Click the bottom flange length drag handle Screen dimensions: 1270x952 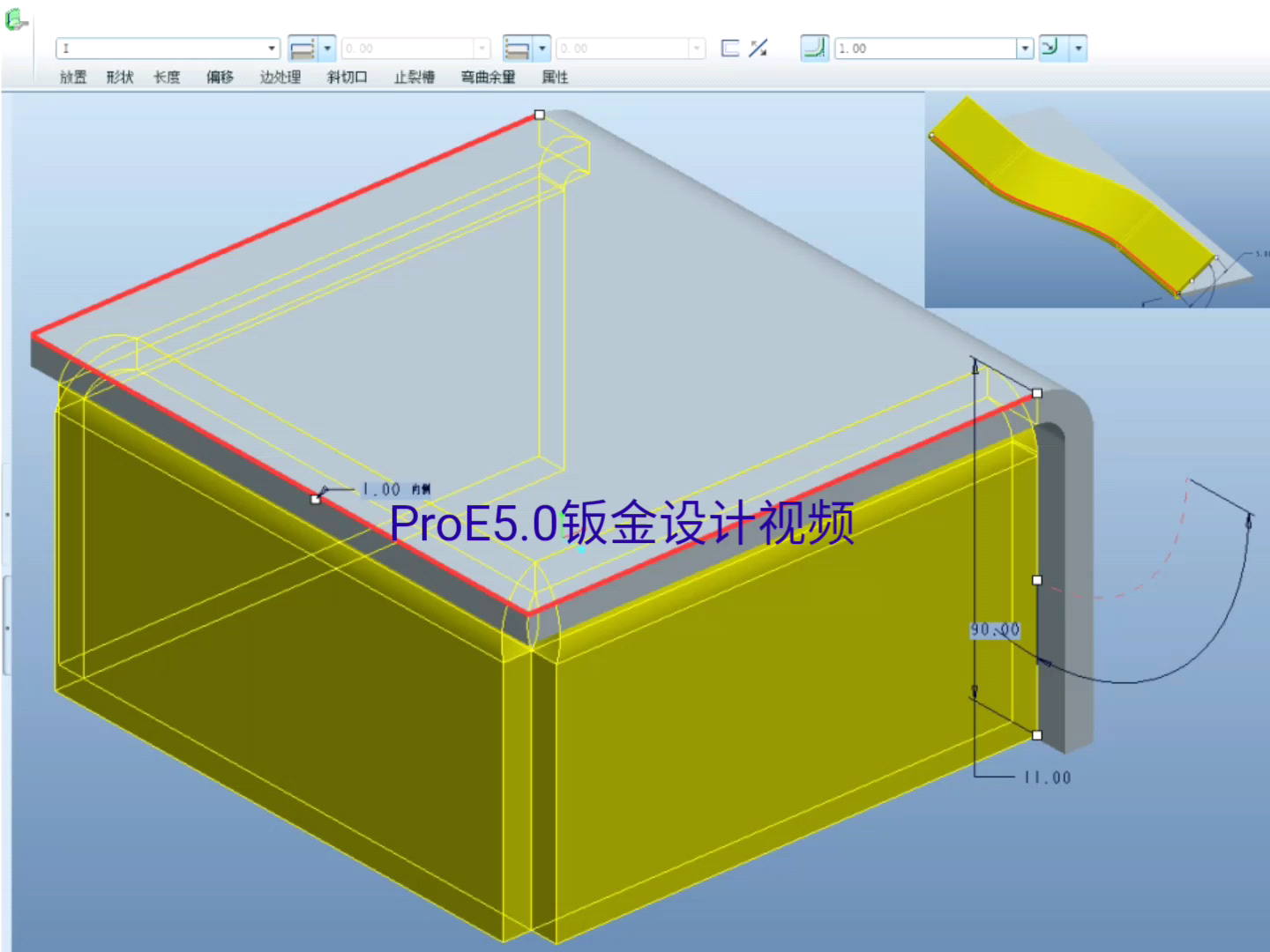point(1037,735)
